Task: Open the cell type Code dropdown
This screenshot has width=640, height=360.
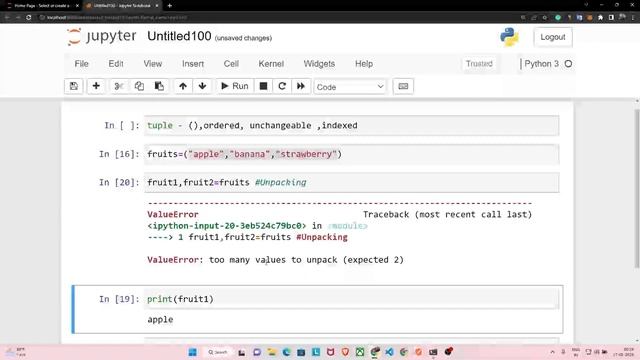Action: tap(350, 87)
